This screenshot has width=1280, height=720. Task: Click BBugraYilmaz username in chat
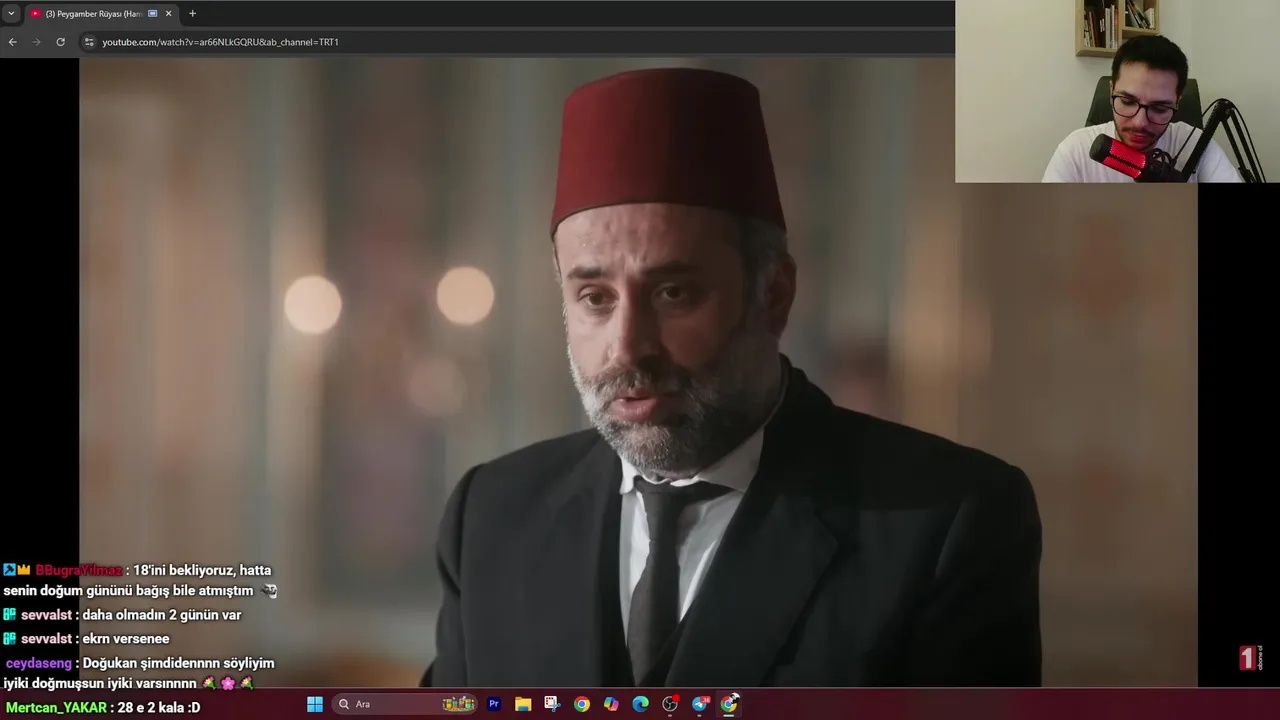click(78, 570)
